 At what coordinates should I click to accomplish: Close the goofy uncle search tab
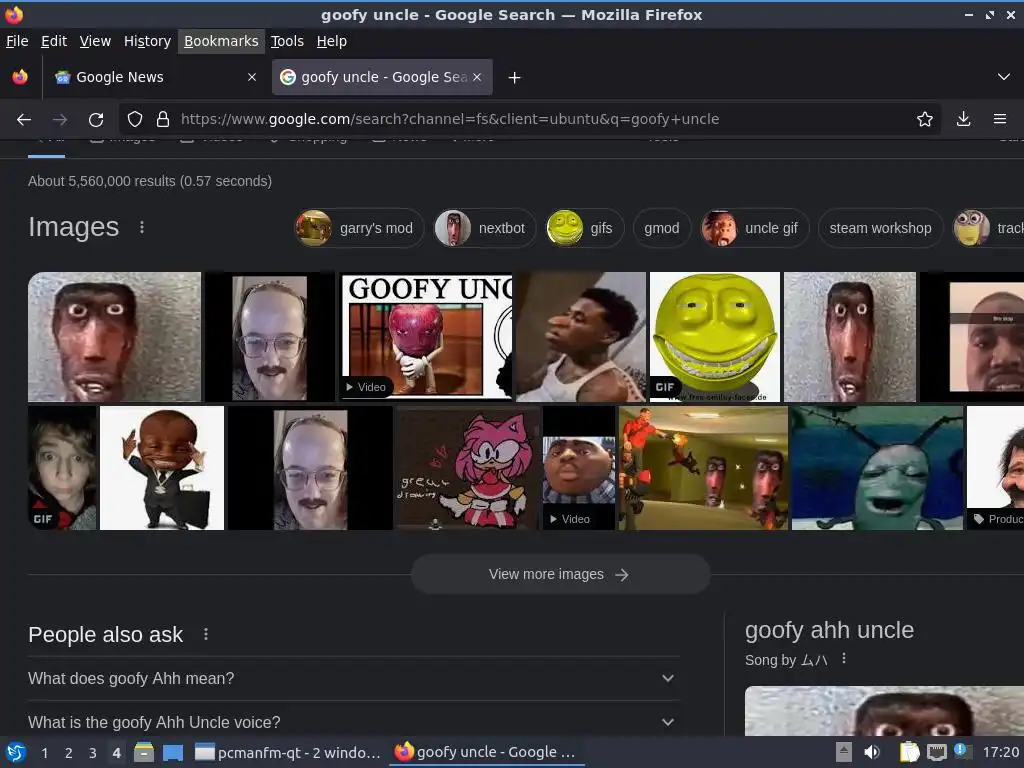(477, 77)
